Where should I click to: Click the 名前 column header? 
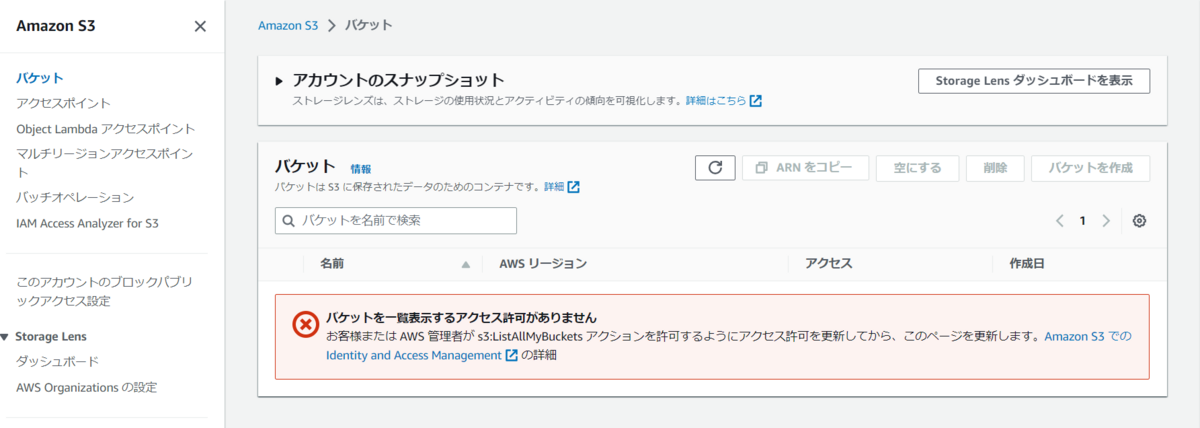coord(332,265)
